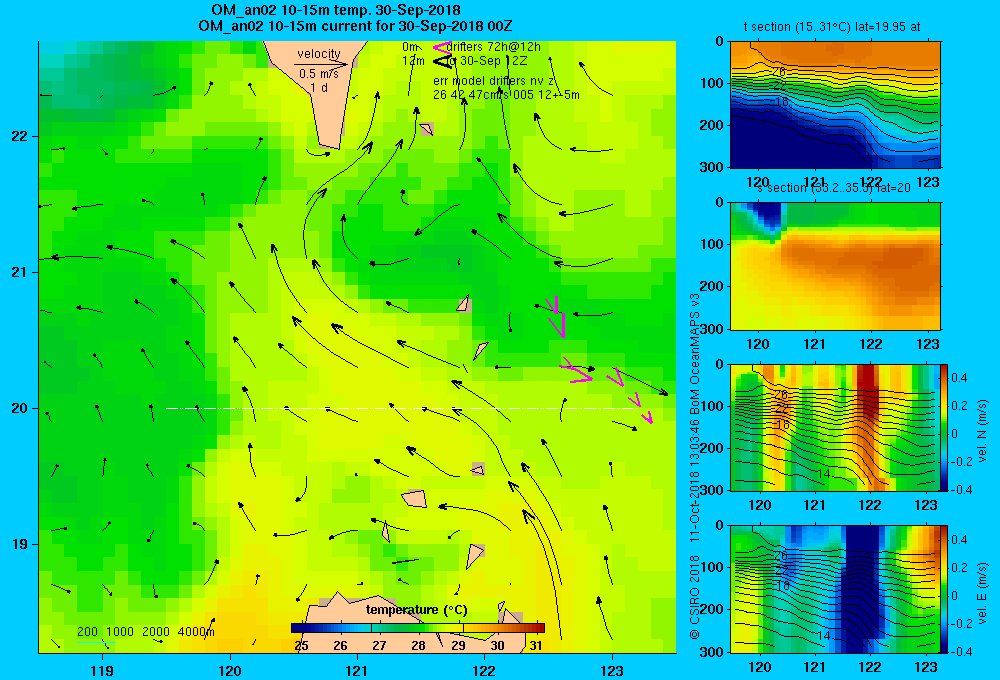Click the 'vel. E (m/s)' axis label
The image size is (1000, 680).
[x=983, y=593]
